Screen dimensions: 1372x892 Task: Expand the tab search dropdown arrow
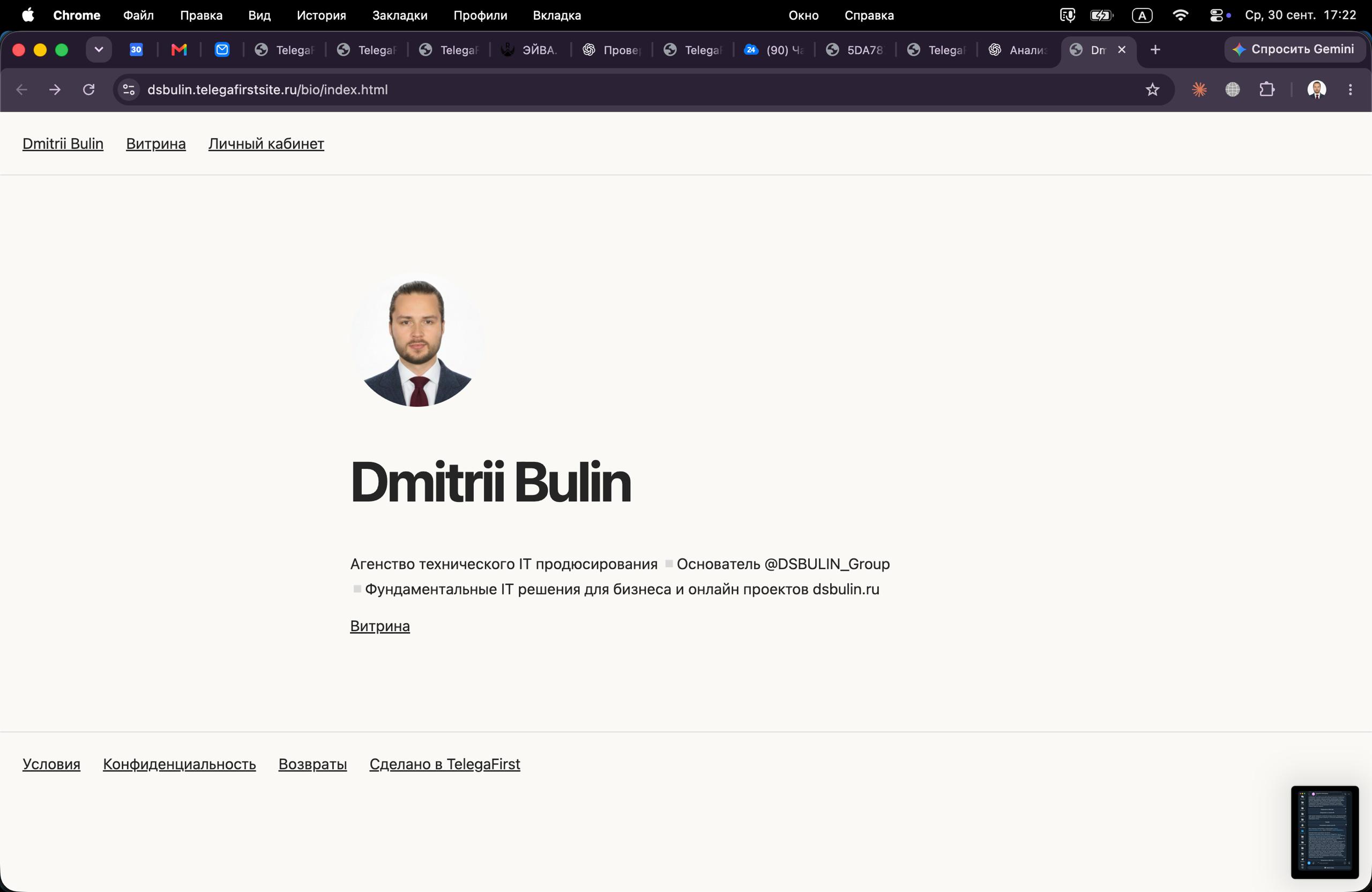[x=99, y=50]
